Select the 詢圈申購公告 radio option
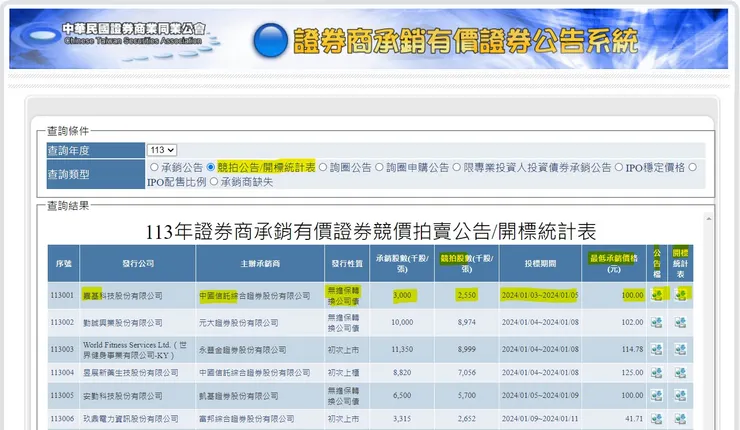The image size is (740, 430). [379, 167]
